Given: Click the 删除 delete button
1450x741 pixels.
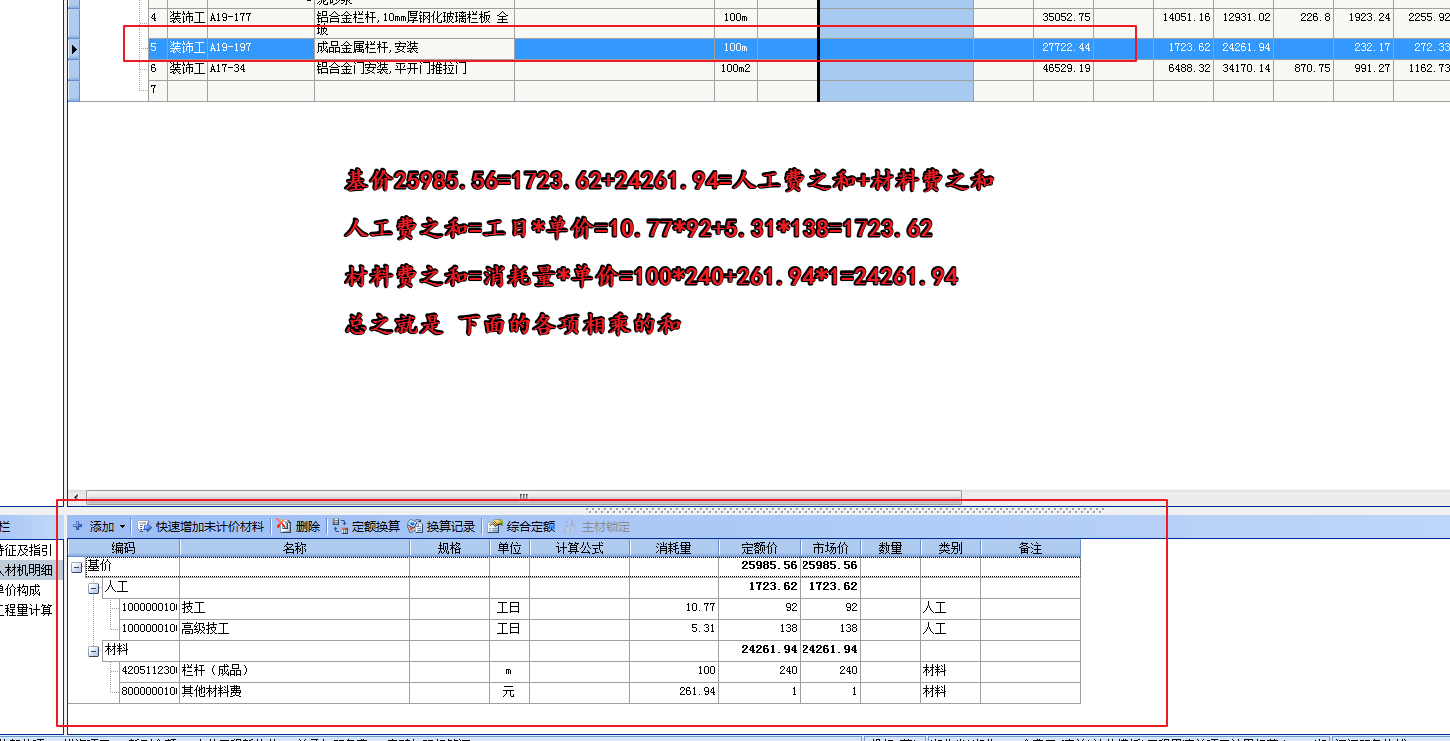Looking at the screenshot, I should [x=299, y=526].
